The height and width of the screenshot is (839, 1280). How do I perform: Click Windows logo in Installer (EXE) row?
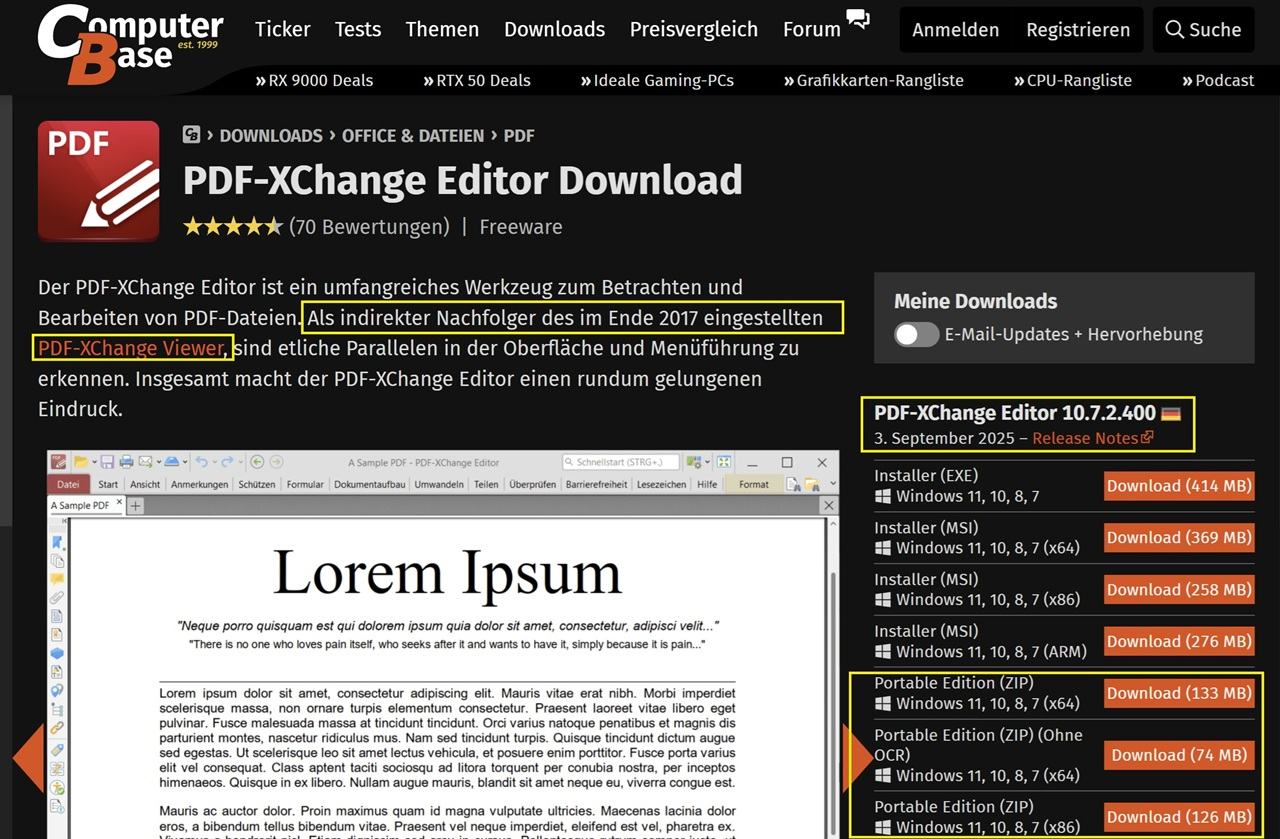click(x=882, y=496)
